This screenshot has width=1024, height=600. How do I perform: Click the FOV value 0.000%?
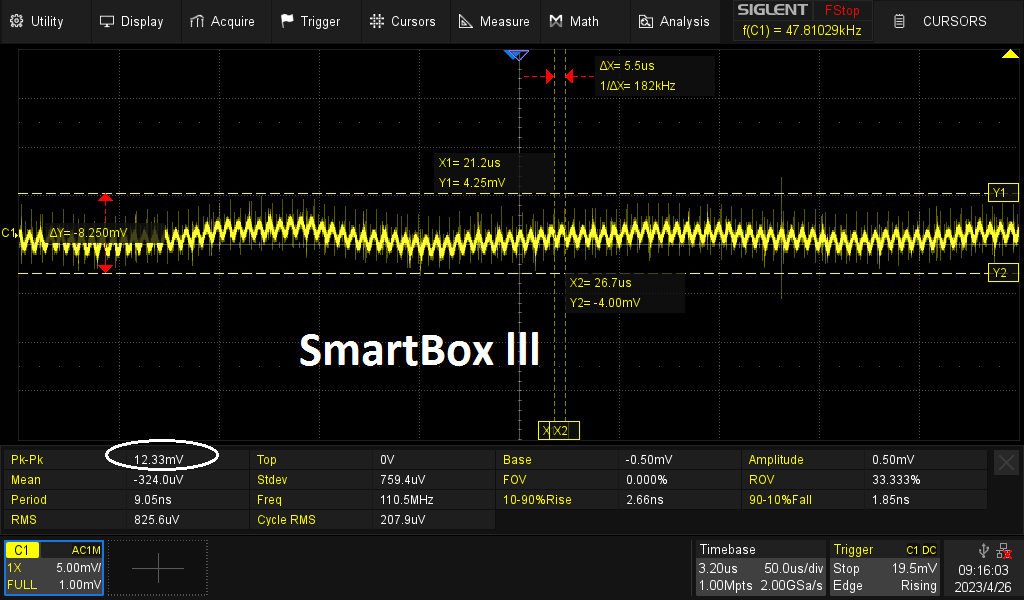pos(647,480)
